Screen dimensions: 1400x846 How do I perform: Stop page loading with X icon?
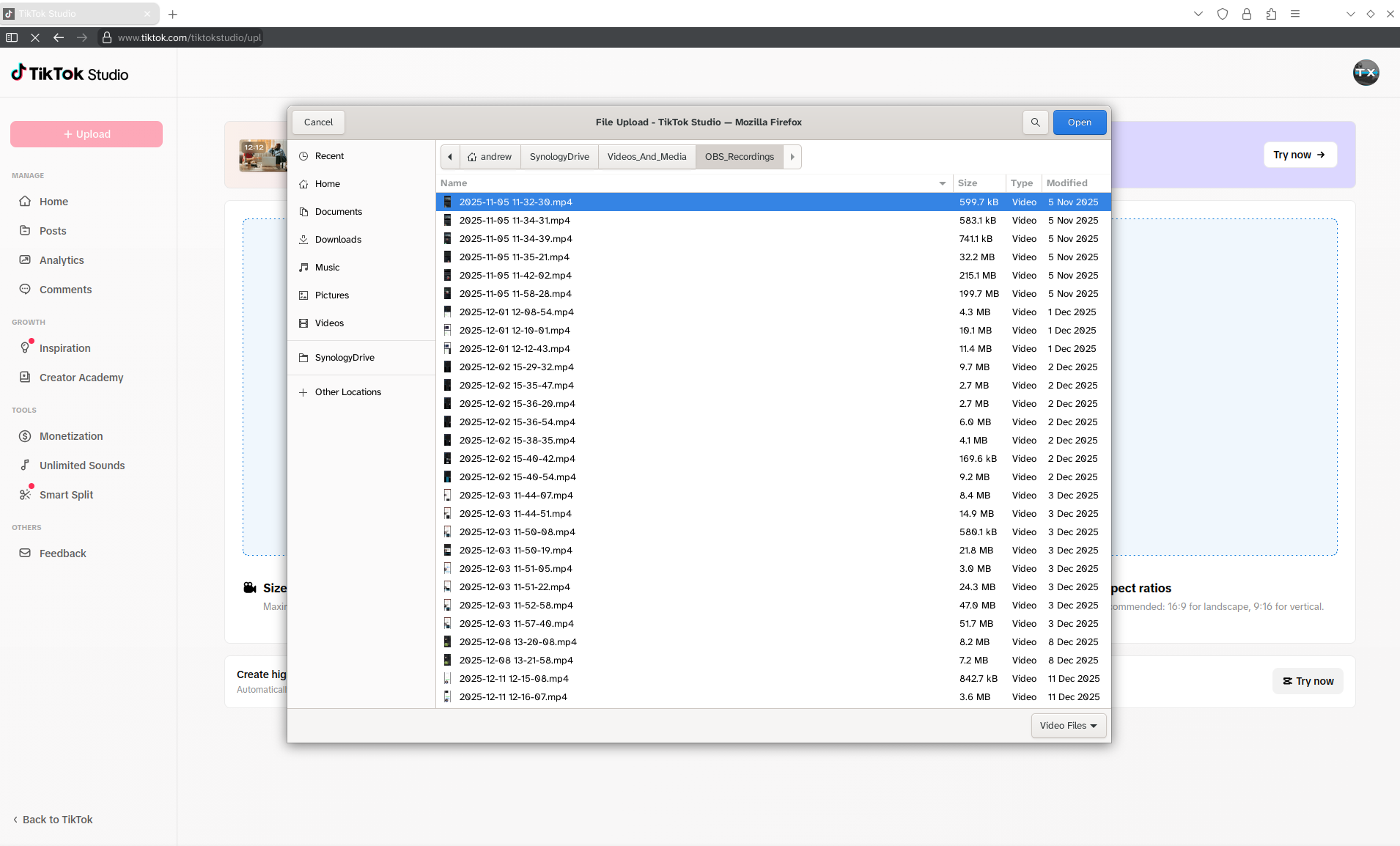[35, 37]
